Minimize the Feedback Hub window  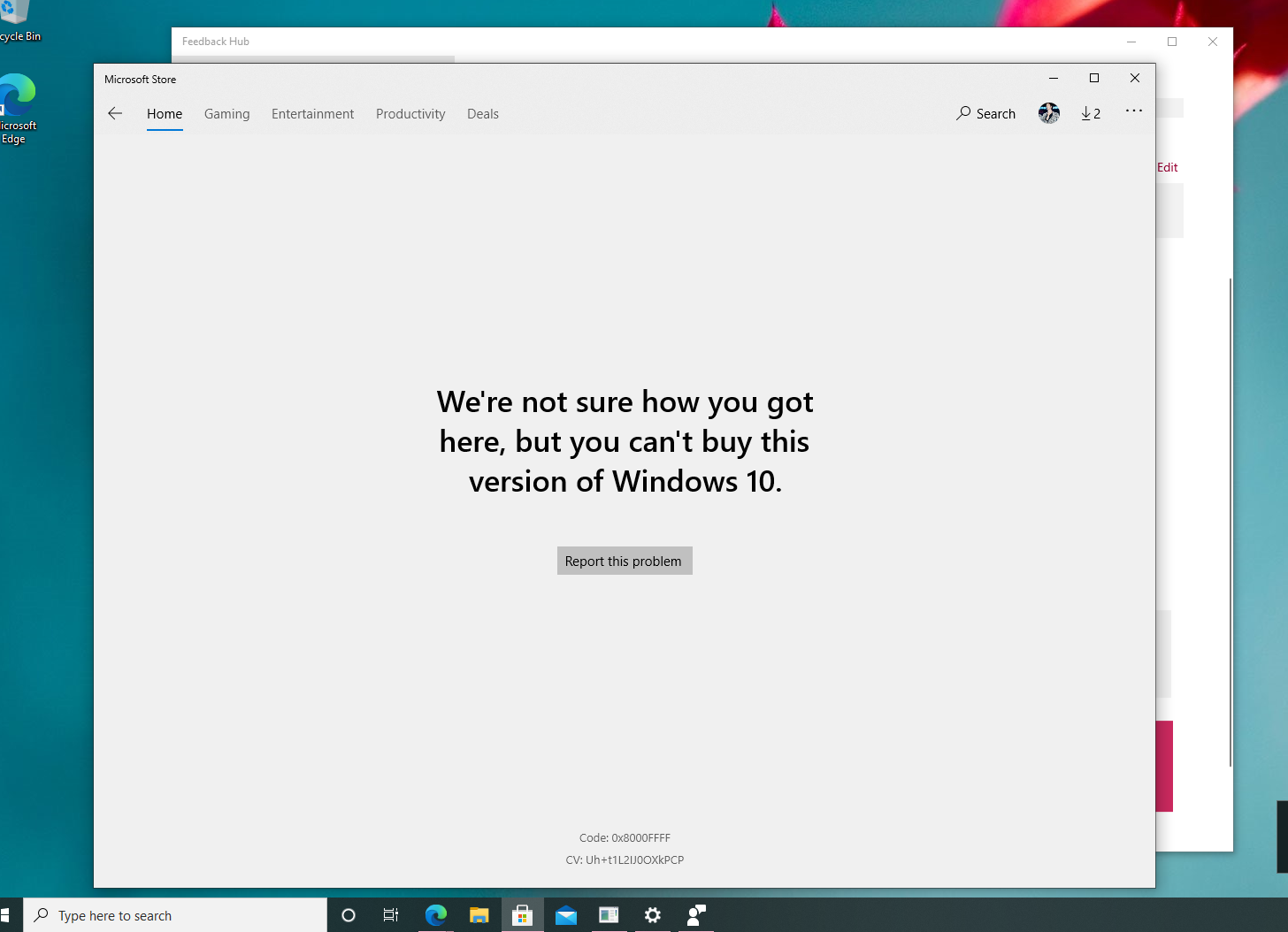(x=1131, y=42)
